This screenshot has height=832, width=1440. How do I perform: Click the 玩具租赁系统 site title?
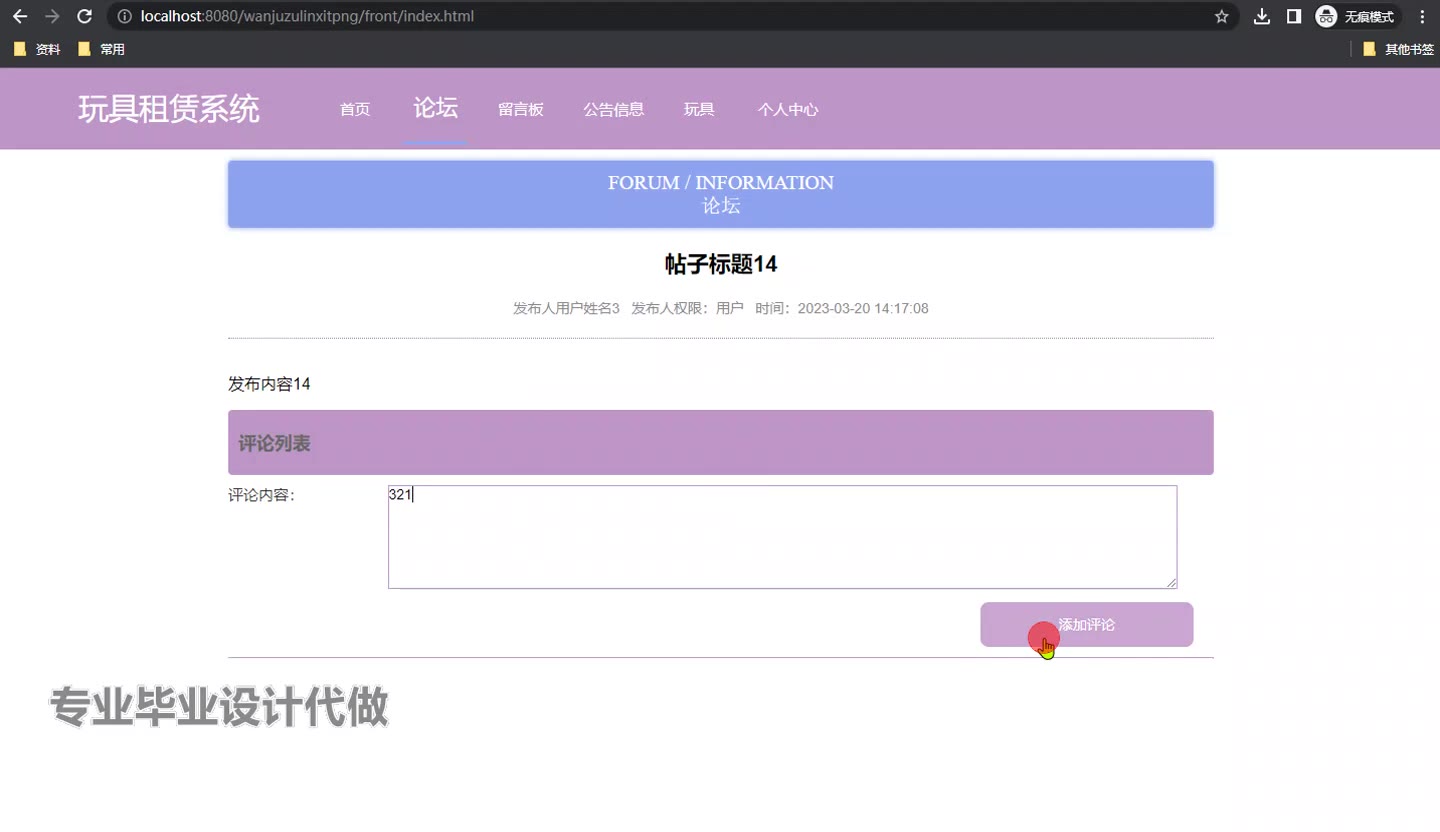pos(169,108)
